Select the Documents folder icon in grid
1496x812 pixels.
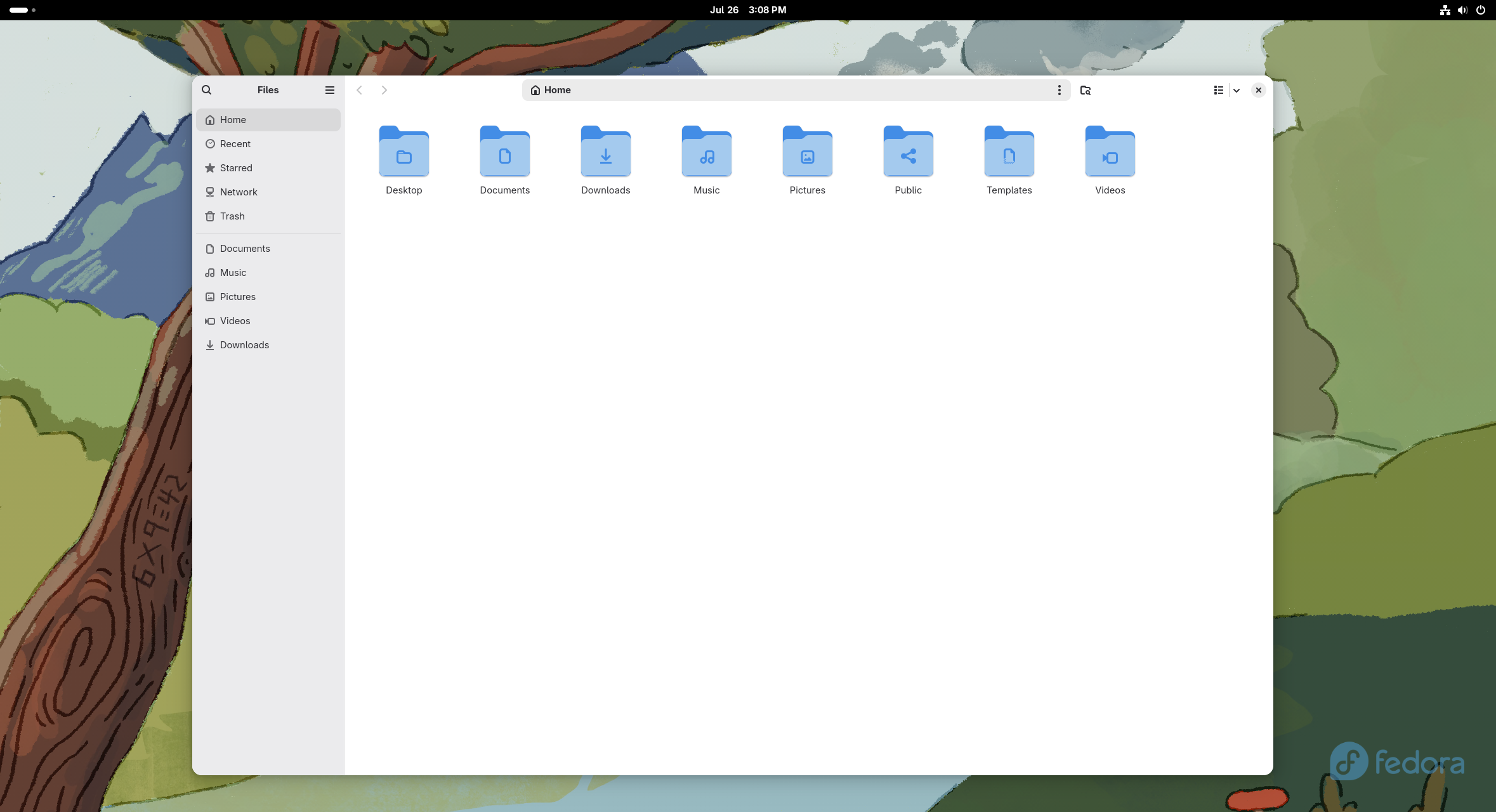pos(505,152)
